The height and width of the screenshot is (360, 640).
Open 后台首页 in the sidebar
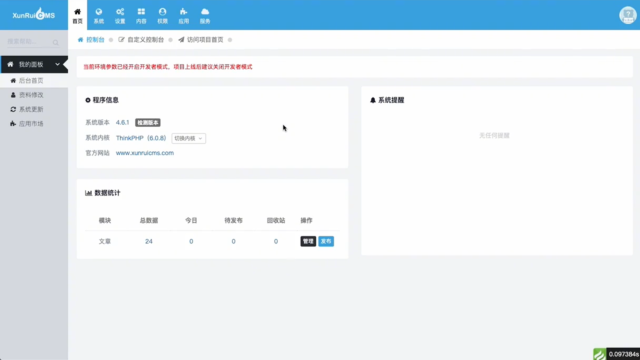[x=34, y=80]
